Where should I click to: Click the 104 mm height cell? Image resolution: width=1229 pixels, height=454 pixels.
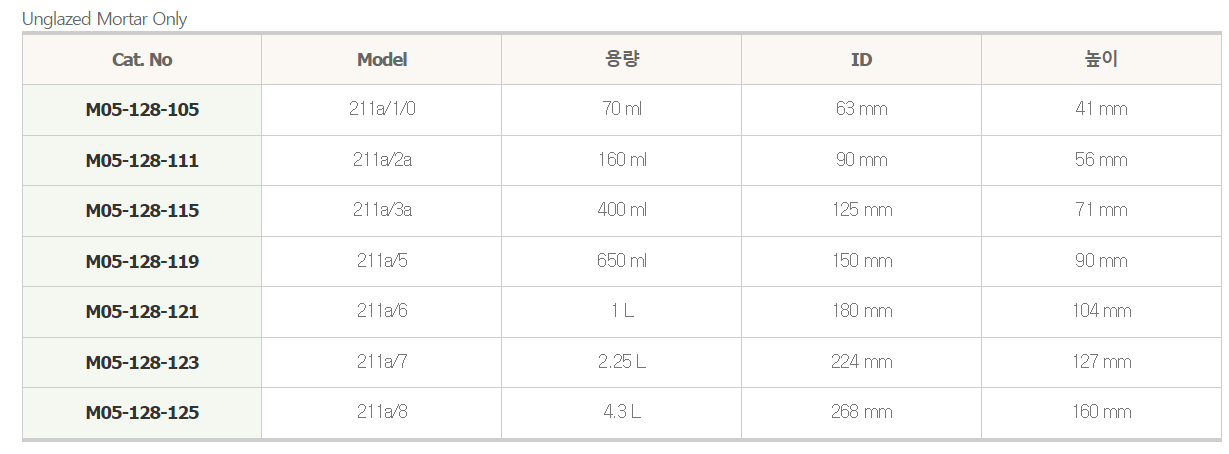tap(1102, 312)
